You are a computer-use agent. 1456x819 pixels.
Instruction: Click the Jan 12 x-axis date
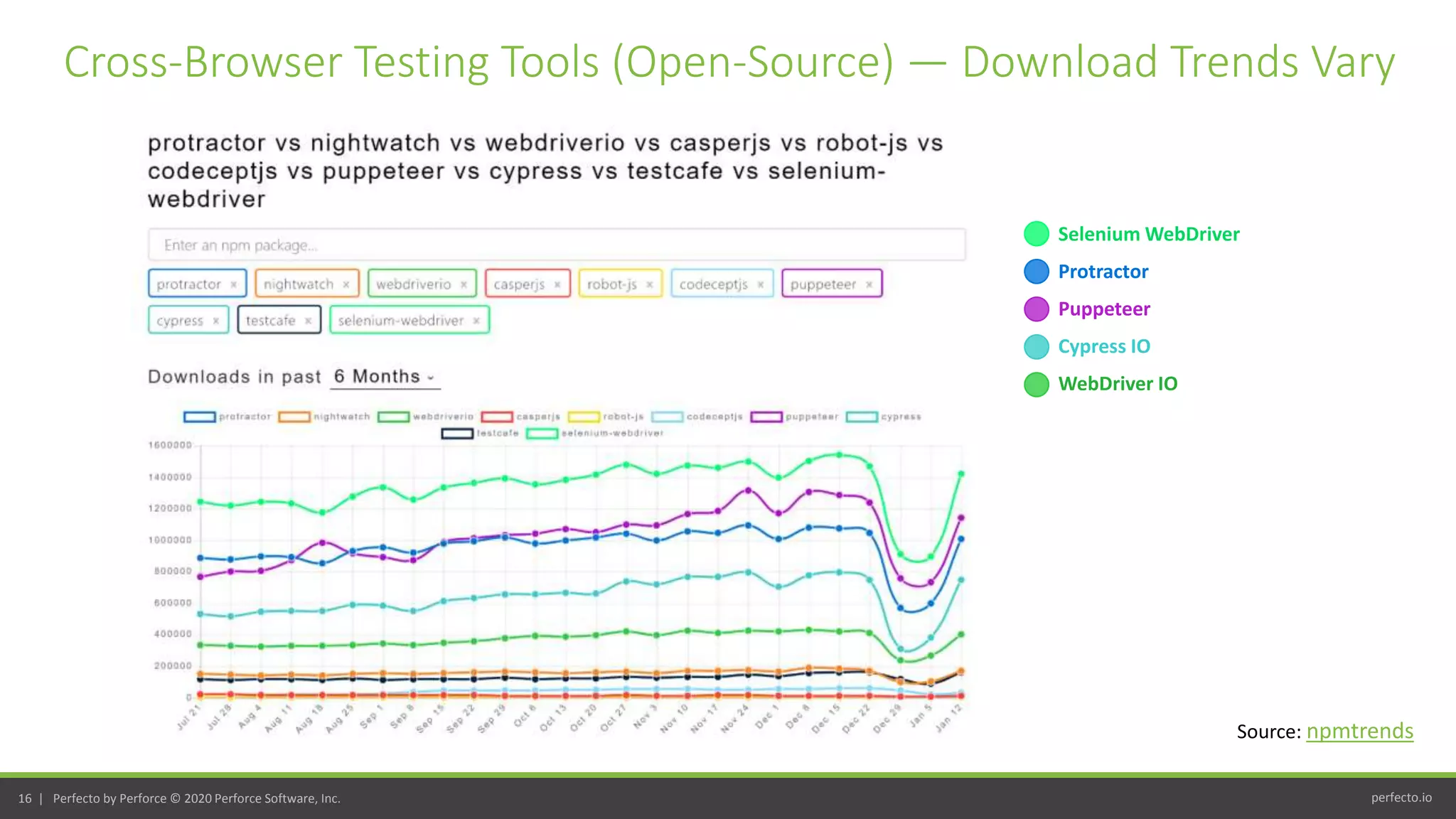coord(948,717)
